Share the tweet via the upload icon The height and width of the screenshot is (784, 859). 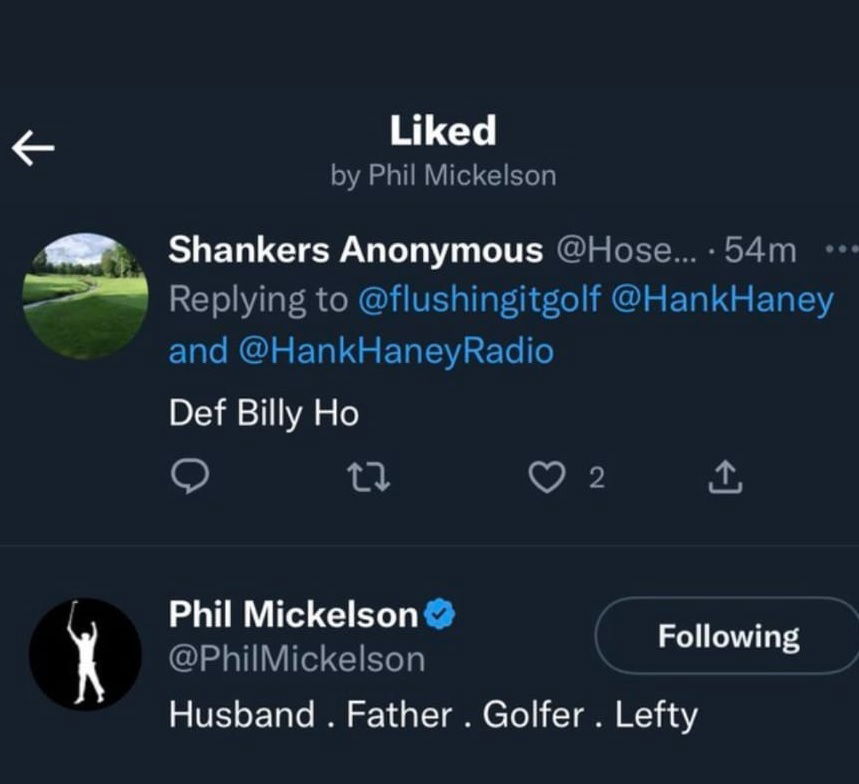[x=725, y=479]
